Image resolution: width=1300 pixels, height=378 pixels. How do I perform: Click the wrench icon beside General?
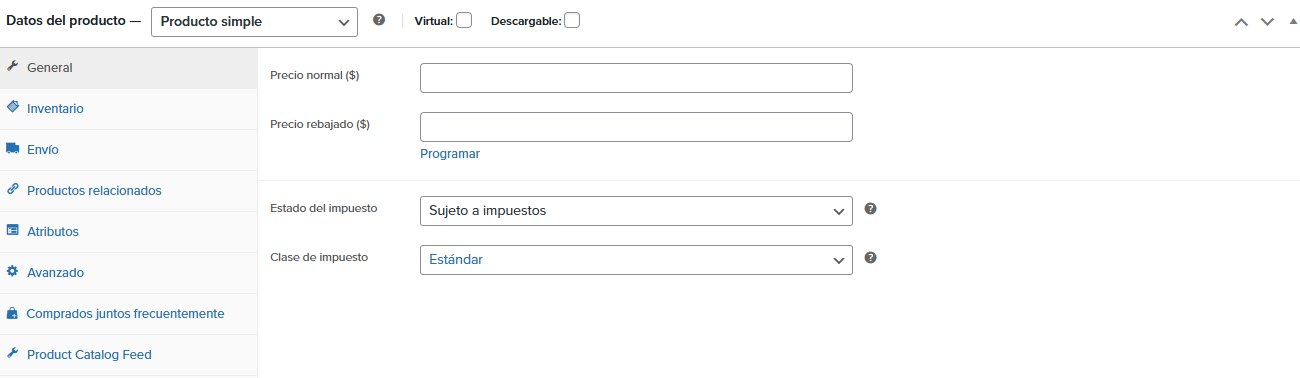pos(13,67)
